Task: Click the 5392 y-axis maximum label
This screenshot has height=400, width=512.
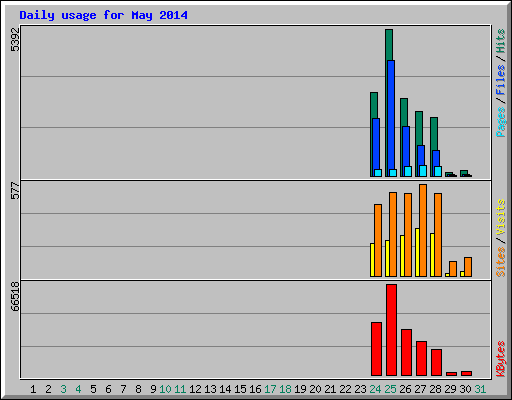Action: (x=15, y=40)
